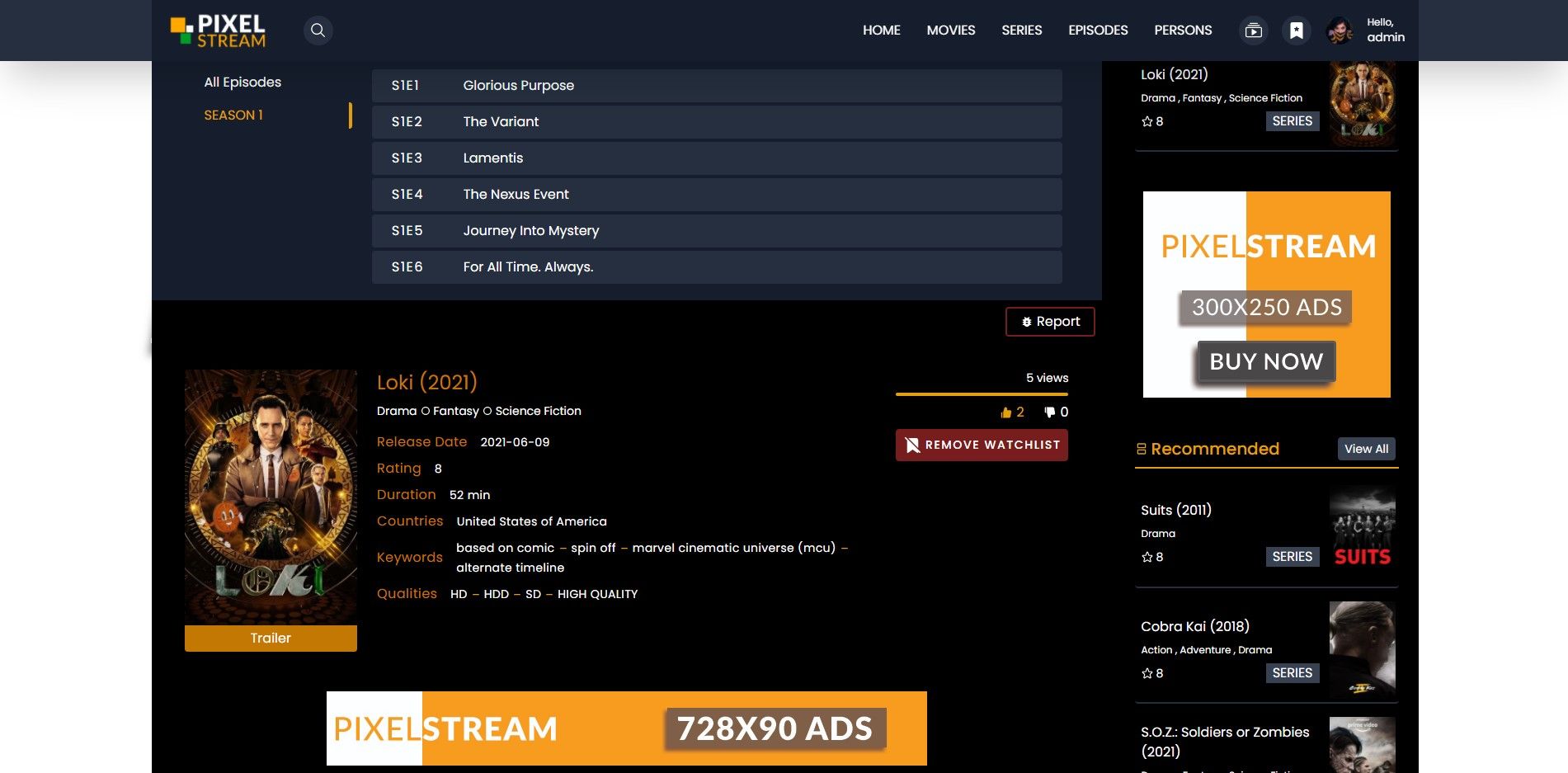Click the 728X90 ADS banner
The height and width of the screenshot is (773, 1568).
(x=627, y=728)
